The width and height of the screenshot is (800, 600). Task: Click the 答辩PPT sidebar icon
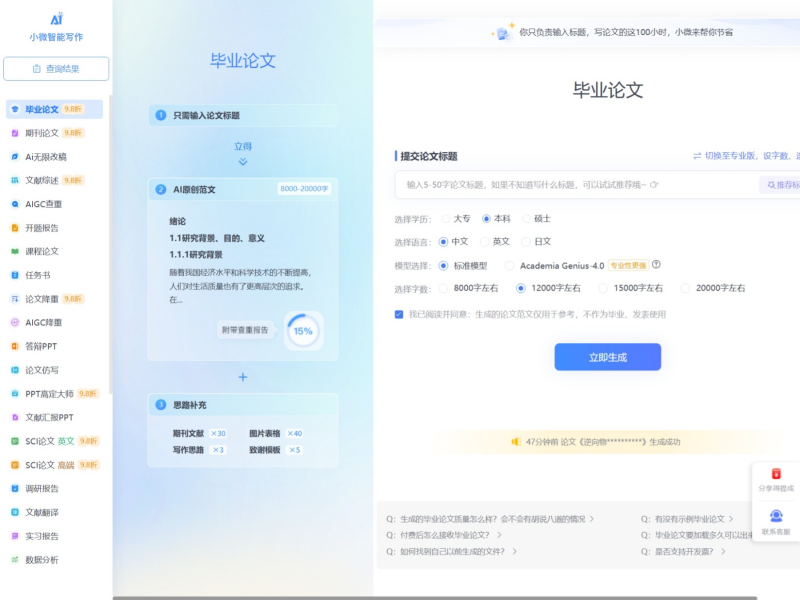click(15, 346)
